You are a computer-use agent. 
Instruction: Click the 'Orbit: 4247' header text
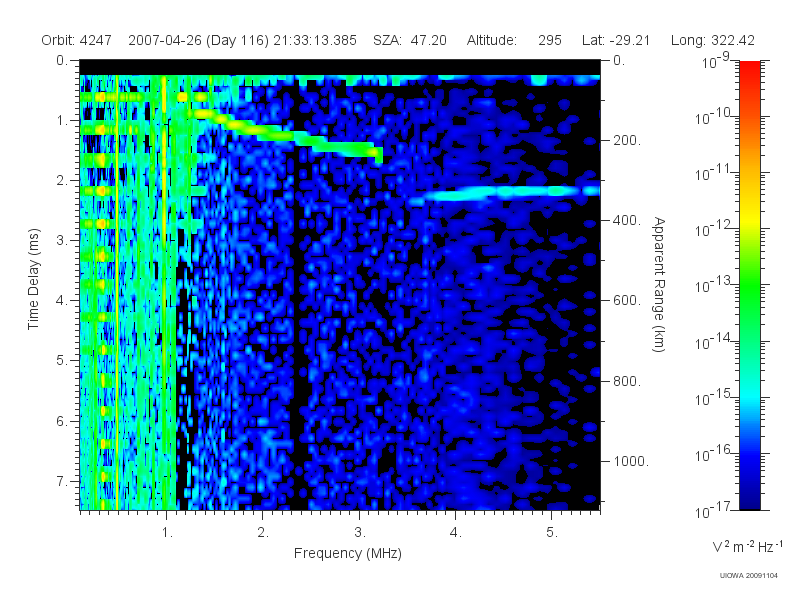[x=77, y=40]
